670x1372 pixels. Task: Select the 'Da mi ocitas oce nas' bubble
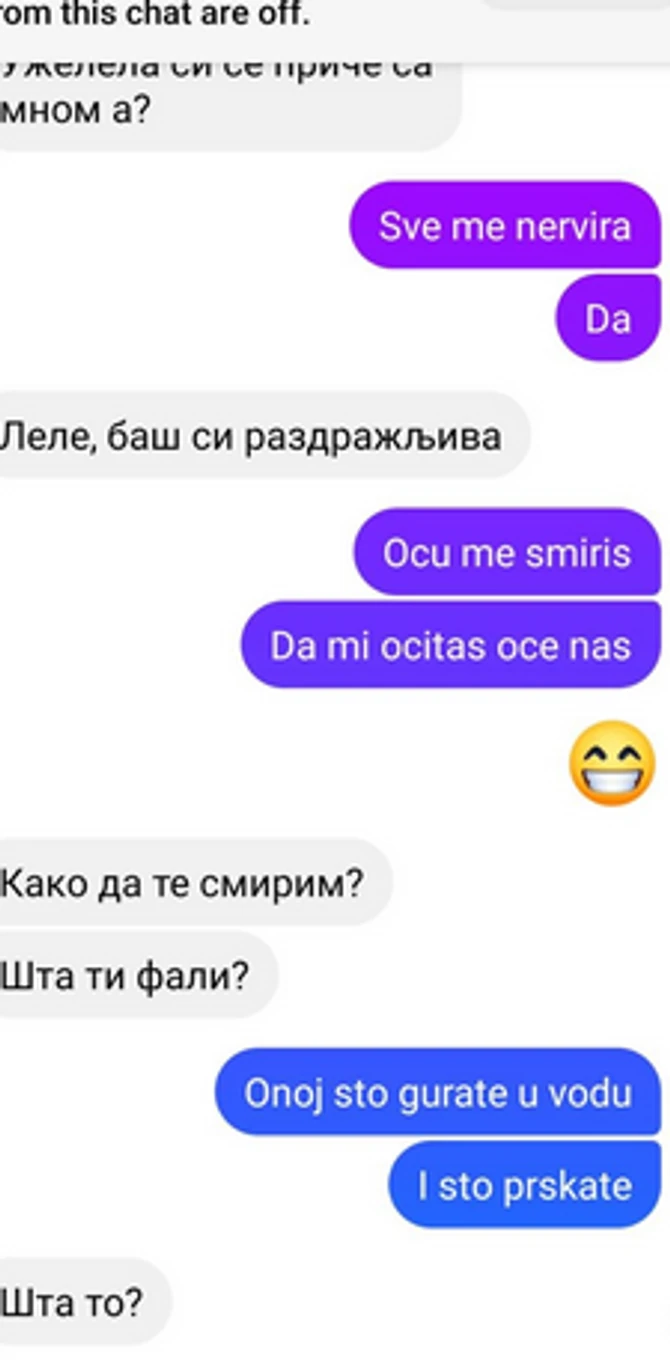451,644
